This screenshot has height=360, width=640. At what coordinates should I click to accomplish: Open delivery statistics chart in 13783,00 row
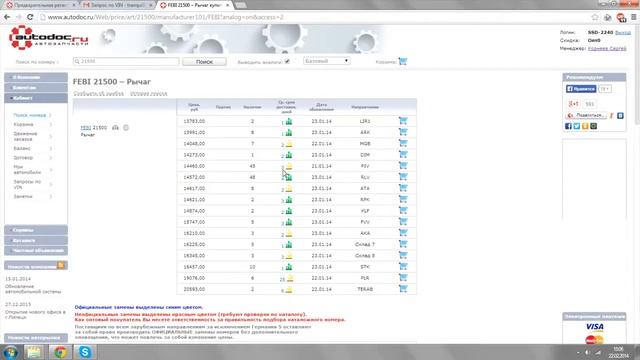[289, 121]
